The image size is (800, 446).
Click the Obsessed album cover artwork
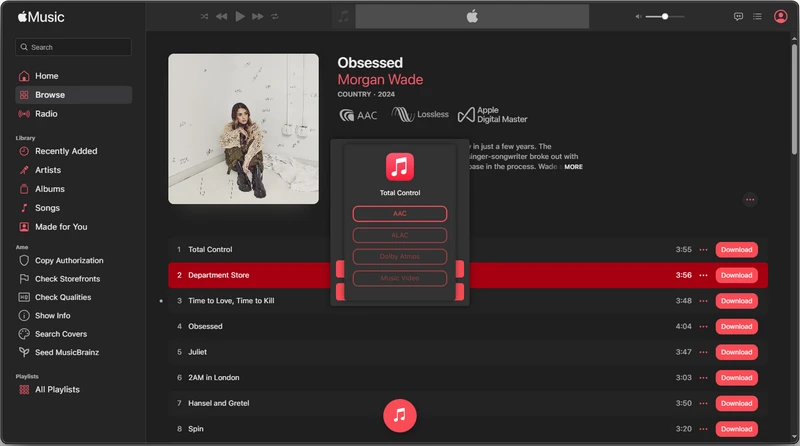click(x=243, y=129)
